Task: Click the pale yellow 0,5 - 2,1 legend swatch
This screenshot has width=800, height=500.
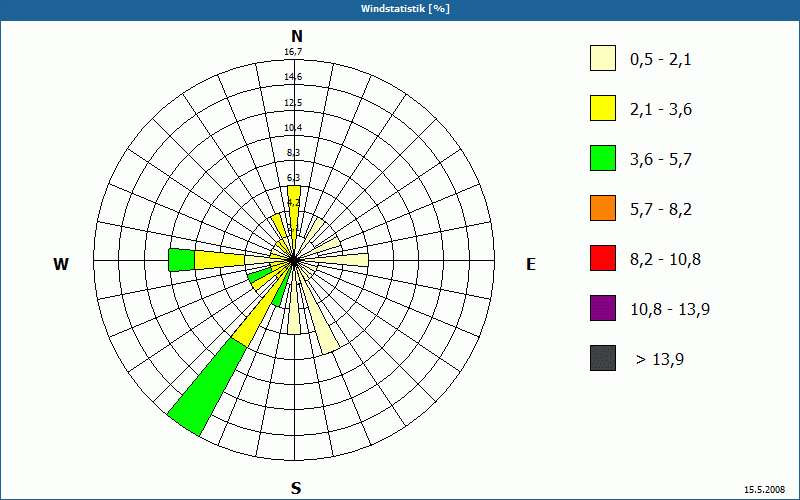Action: pyautogui.click(x=603, y=58)
